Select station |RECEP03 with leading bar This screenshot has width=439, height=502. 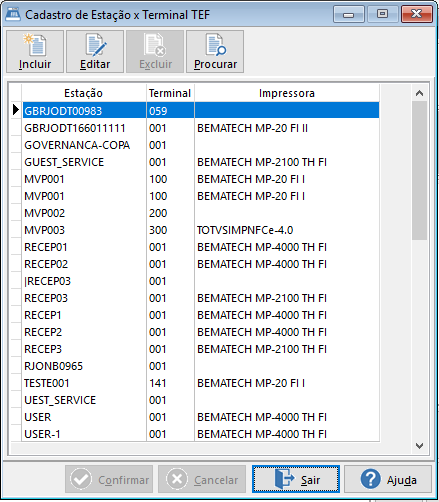84,281
